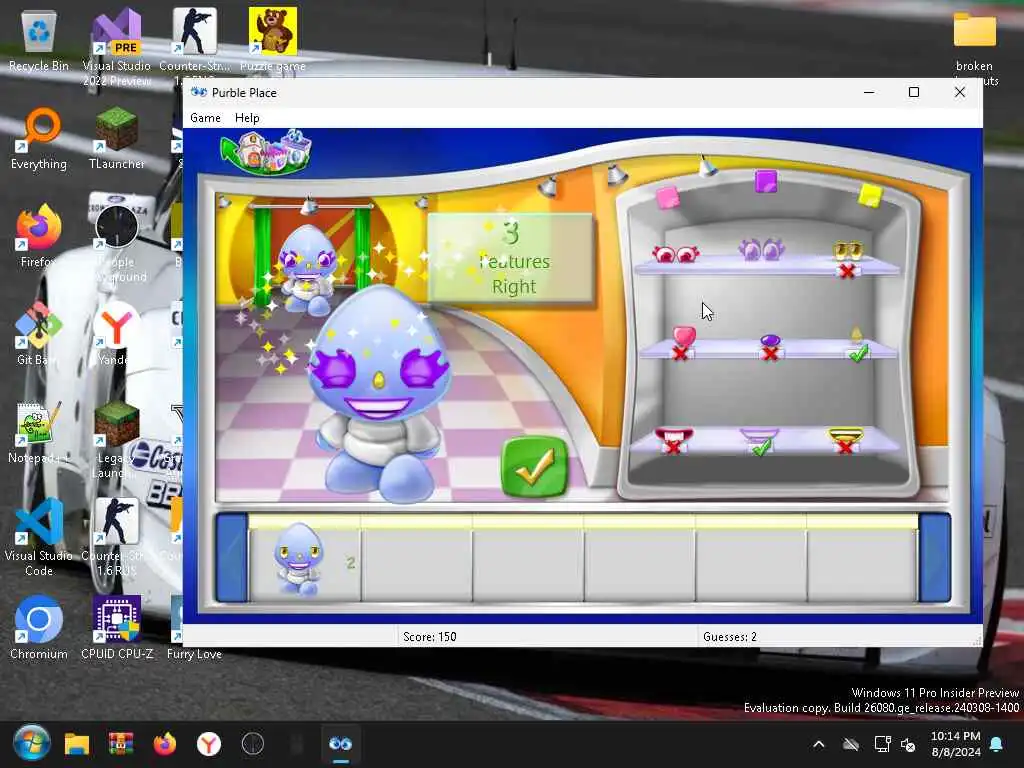Click the village home icon with green arrow
This screenshot has width=1024, height=768.
(x=266, y=152)
